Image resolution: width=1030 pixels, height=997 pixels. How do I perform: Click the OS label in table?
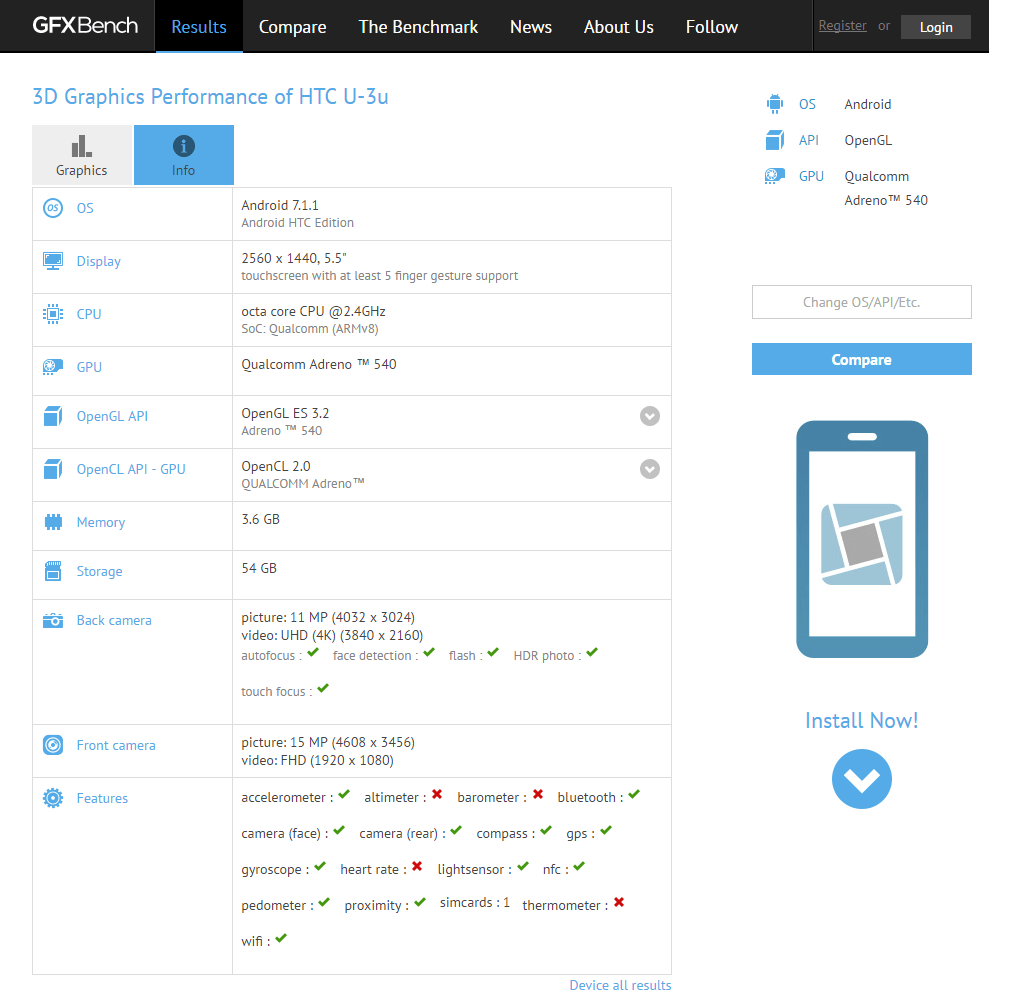(85, 208)
